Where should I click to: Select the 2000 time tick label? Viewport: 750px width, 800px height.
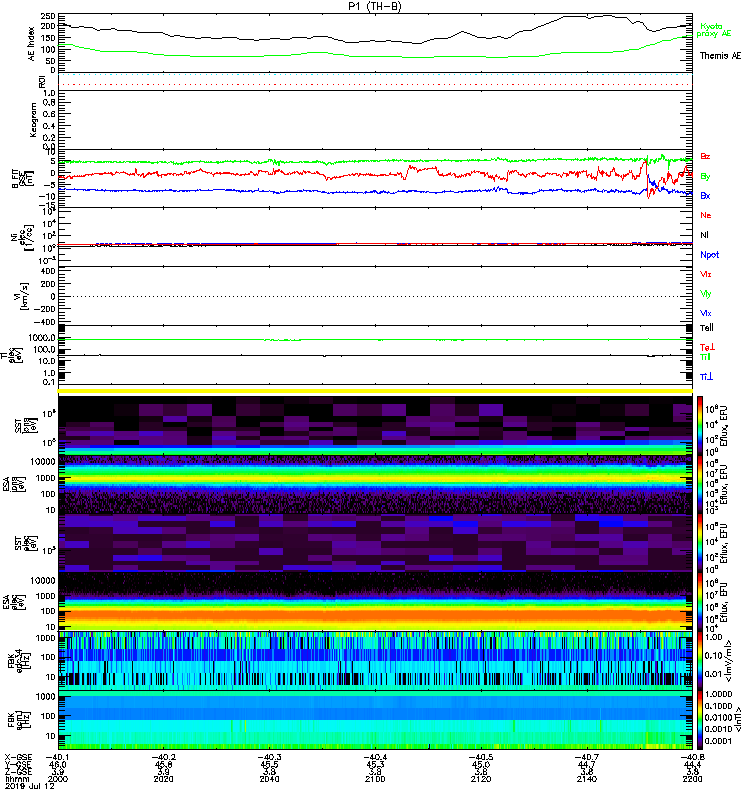pyautogui.click(x=58, y=779)
